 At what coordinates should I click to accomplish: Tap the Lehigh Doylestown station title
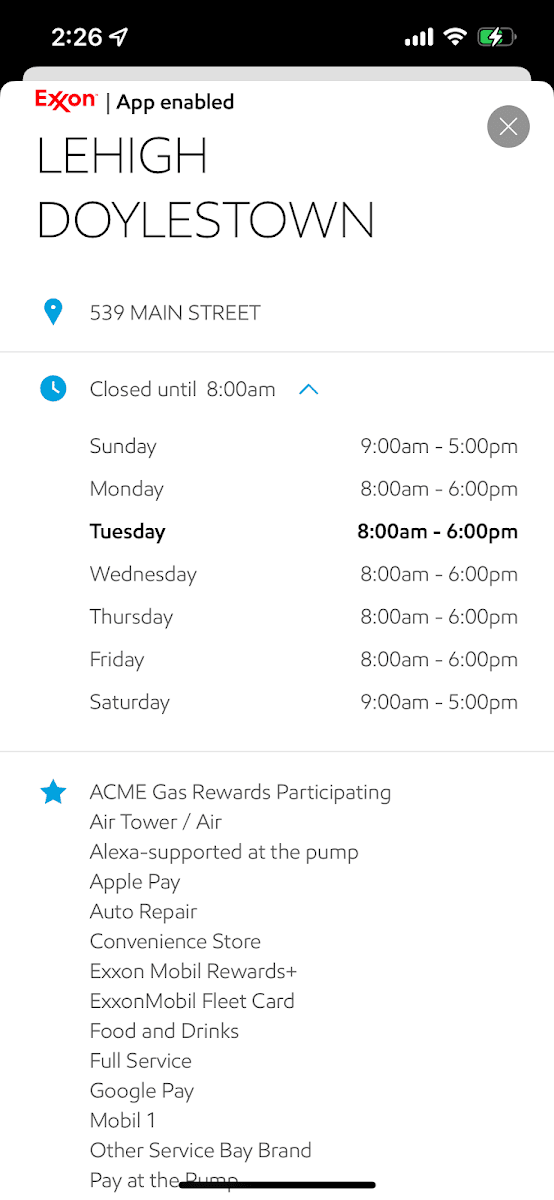click(x=205, y=188)
